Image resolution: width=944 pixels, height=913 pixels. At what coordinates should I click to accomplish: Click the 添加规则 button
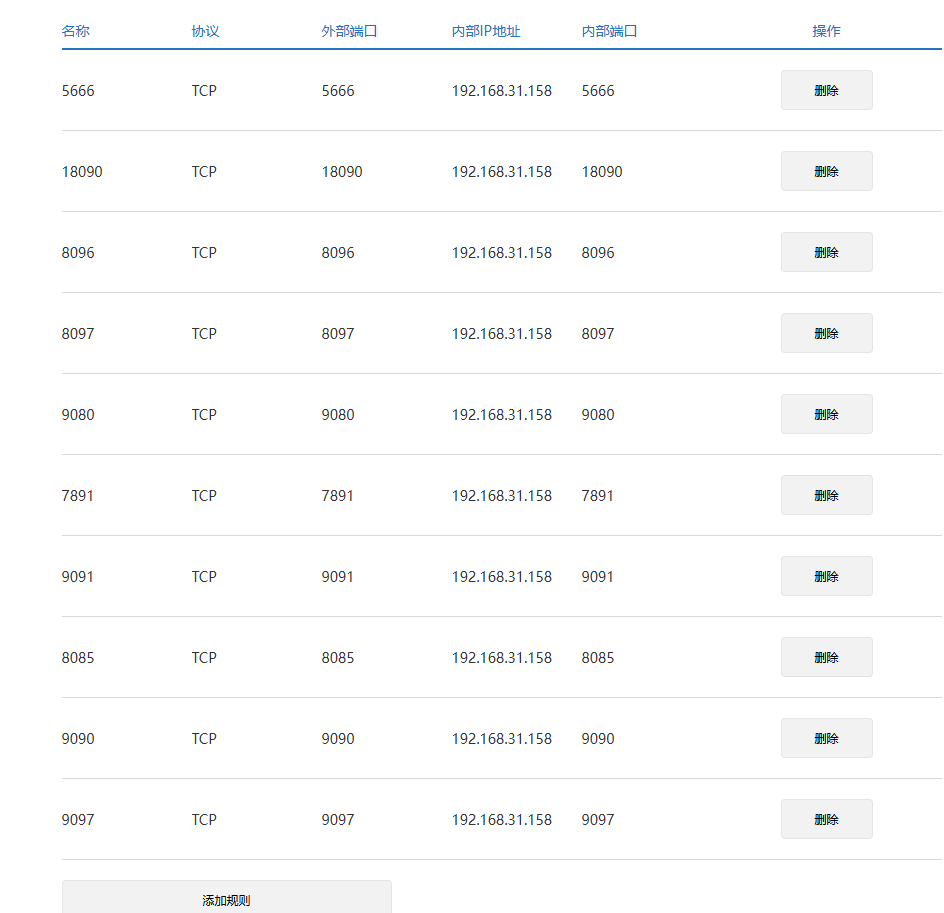226,899
